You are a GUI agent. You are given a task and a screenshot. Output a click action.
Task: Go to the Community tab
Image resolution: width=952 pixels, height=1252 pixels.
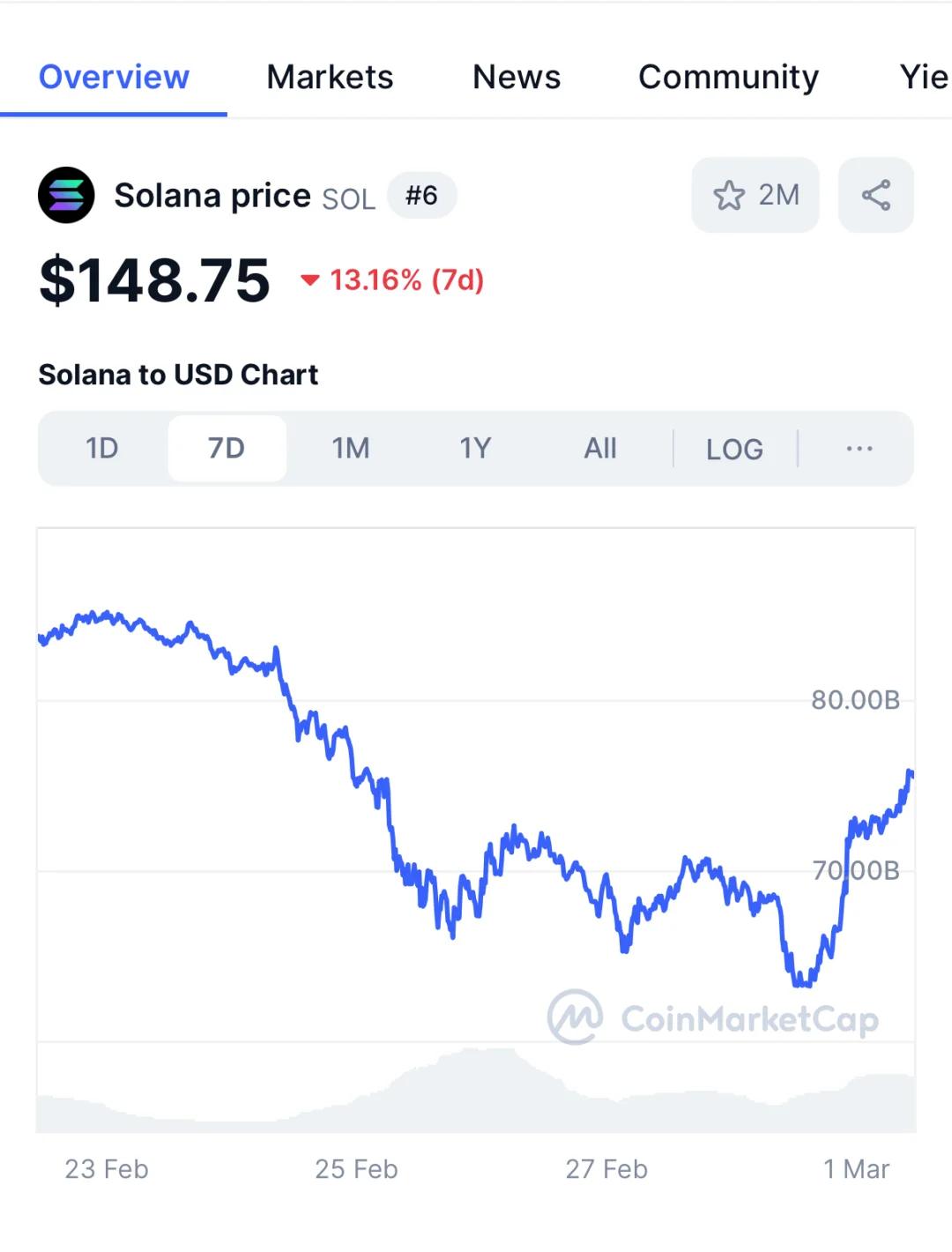tap(728, 78)
